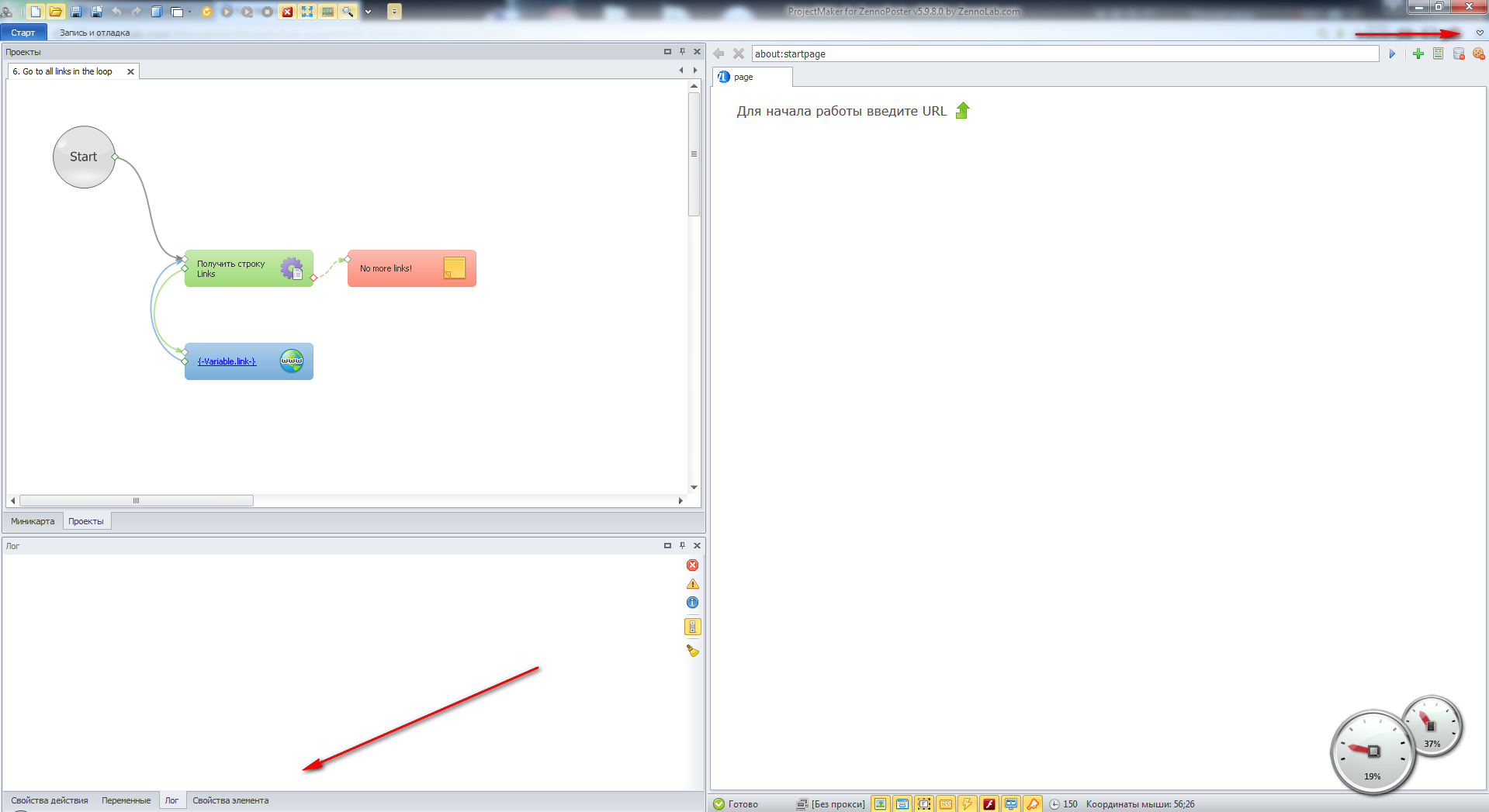Switch to the Миникарта tab

(33, 521)
